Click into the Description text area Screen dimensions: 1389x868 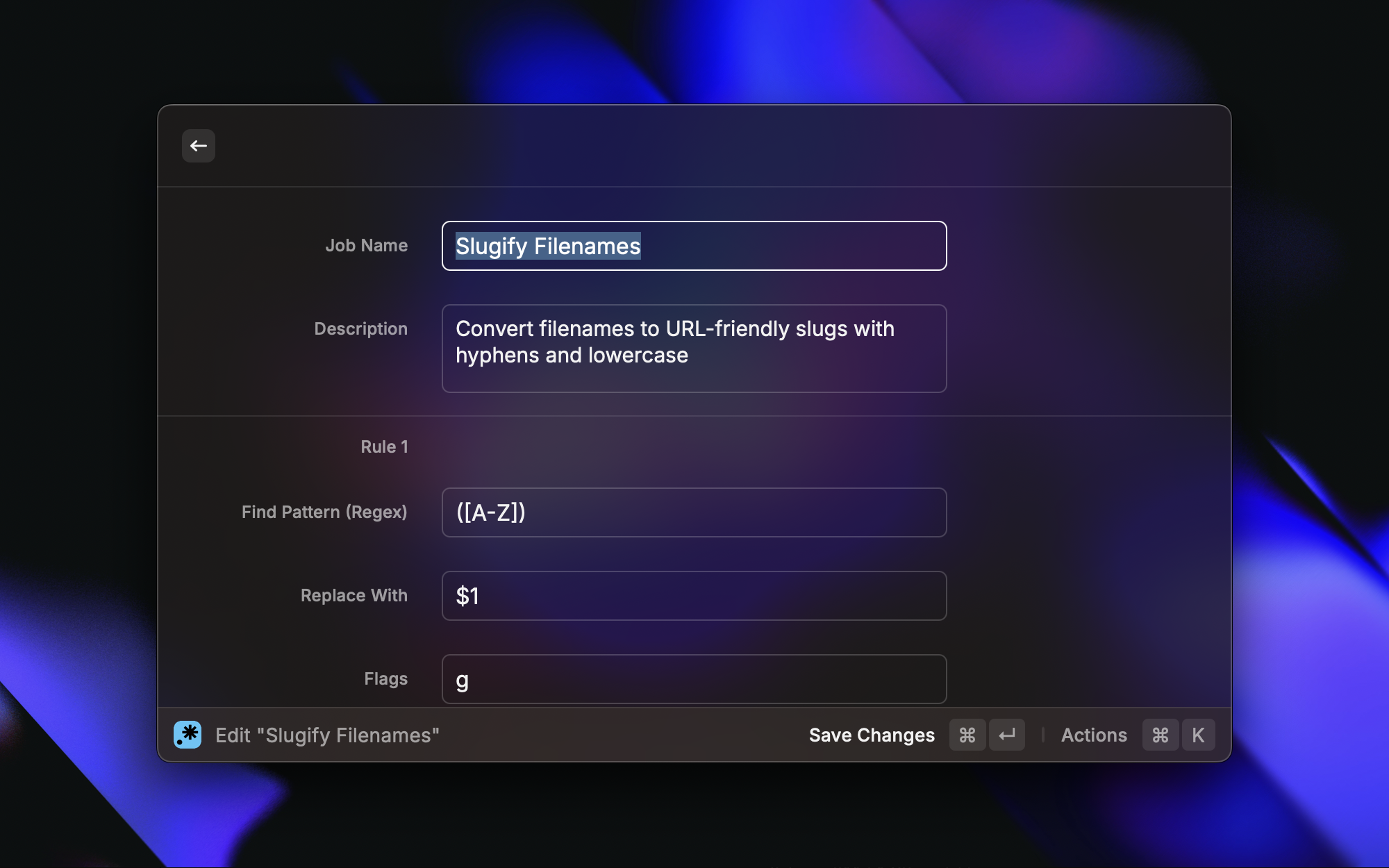tap(694, 349)
